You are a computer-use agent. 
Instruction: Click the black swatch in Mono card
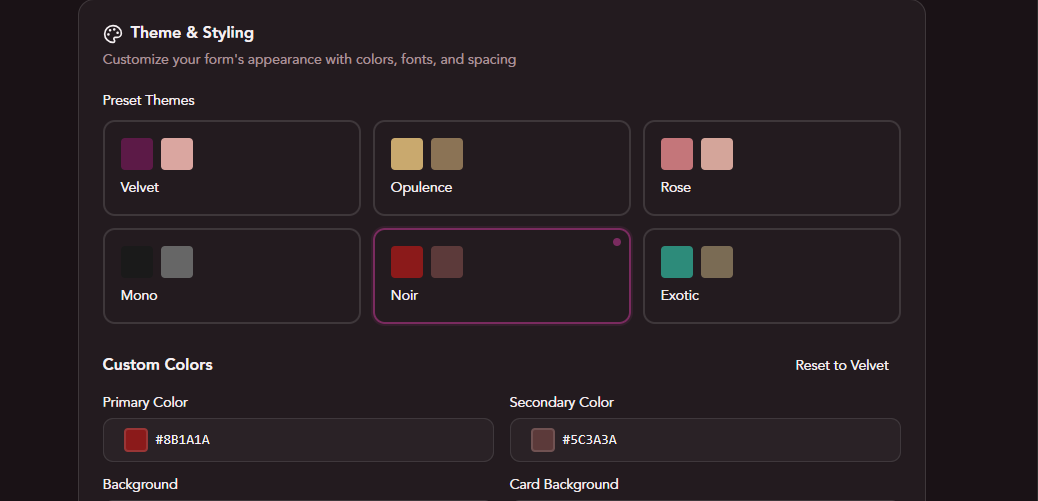pyautogui.click(x=137, y=262)
